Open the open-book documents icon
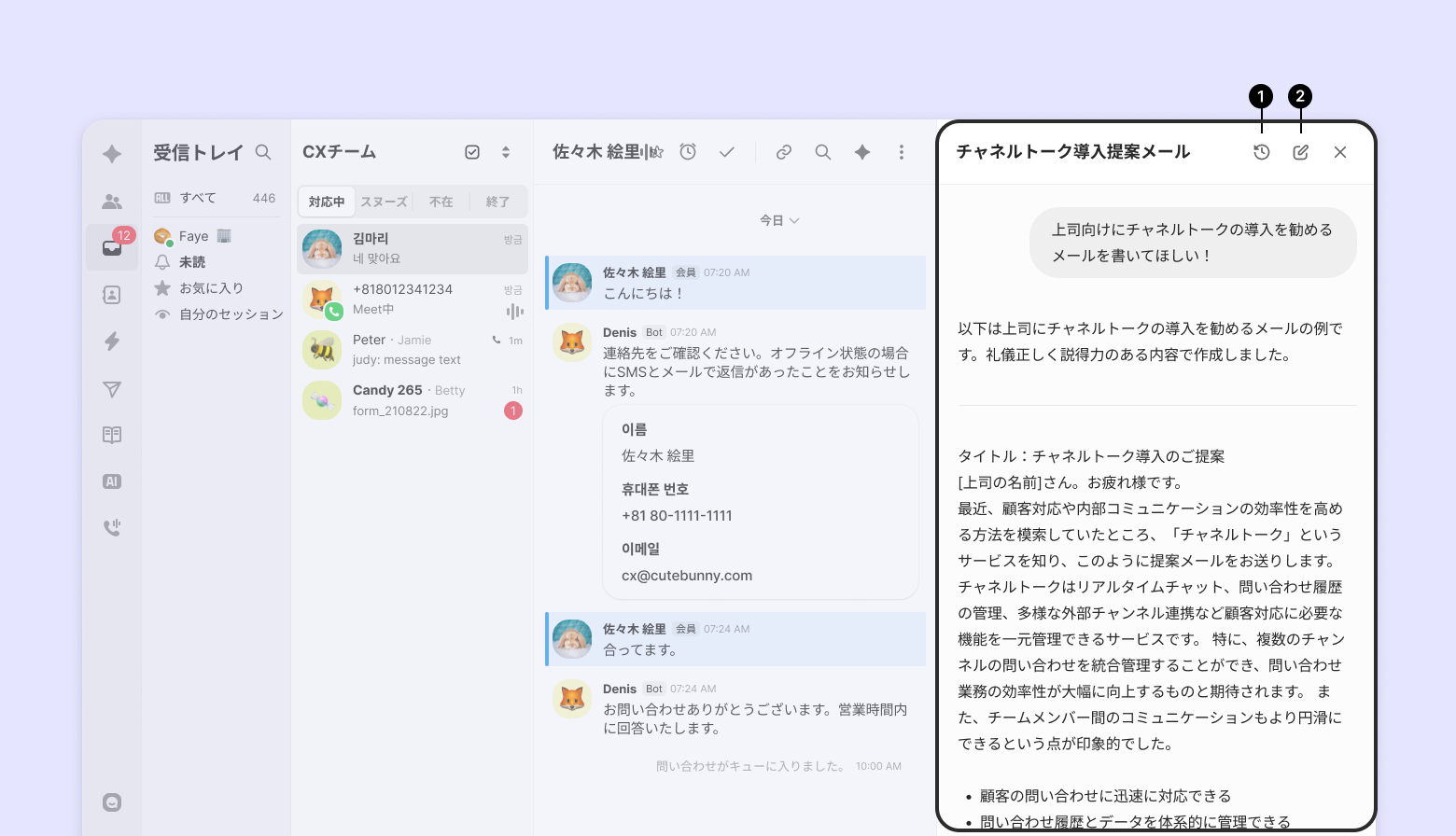The image size is (1456, 836). click(112, 435)
